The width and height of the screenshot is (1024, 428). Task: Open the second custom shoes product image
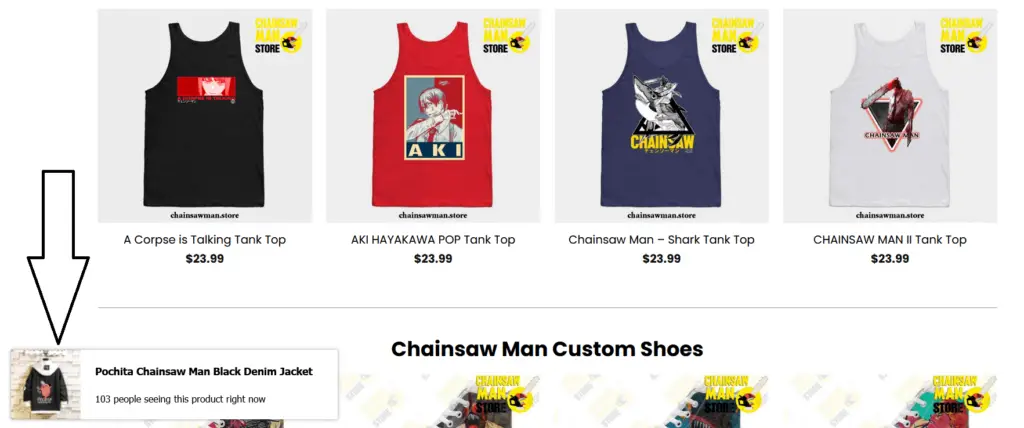click(433, 401)
